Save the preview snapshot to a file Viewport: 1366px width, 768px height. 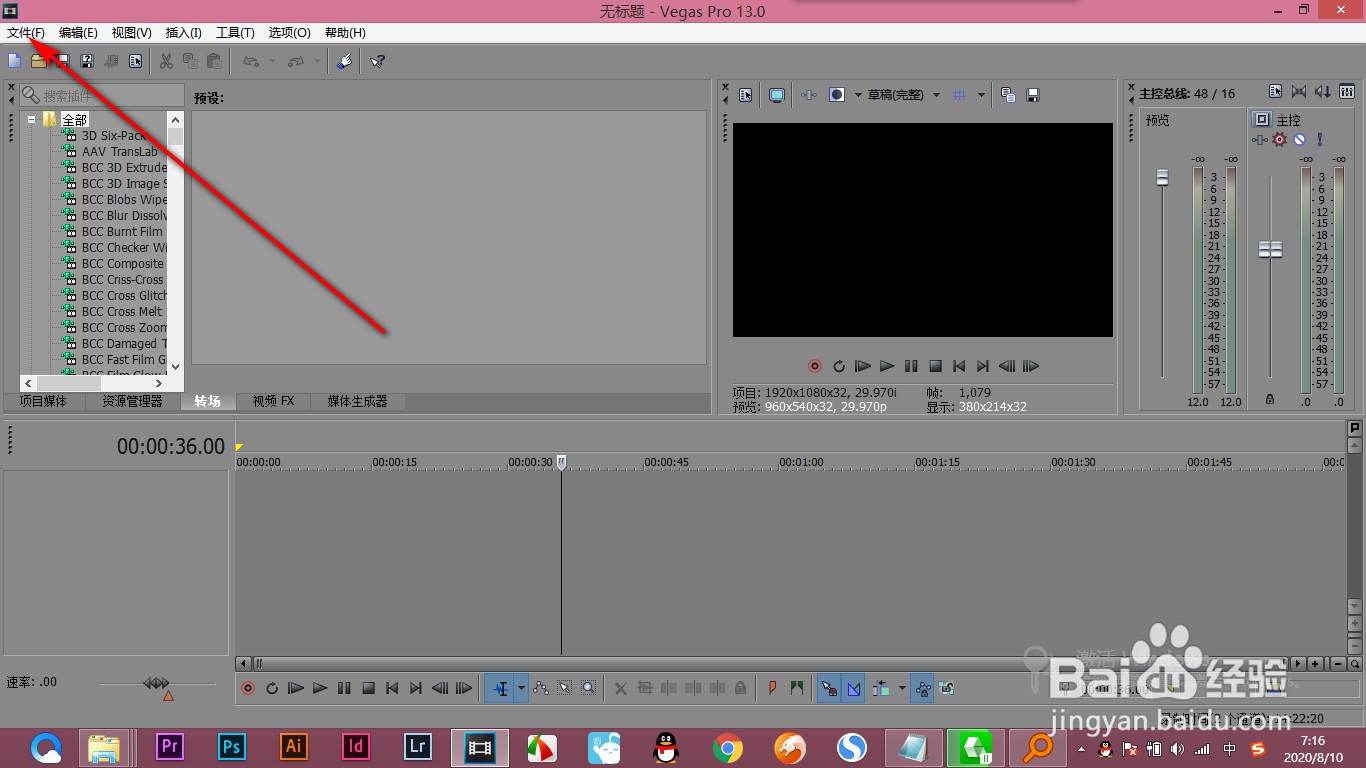(1032, 95)
